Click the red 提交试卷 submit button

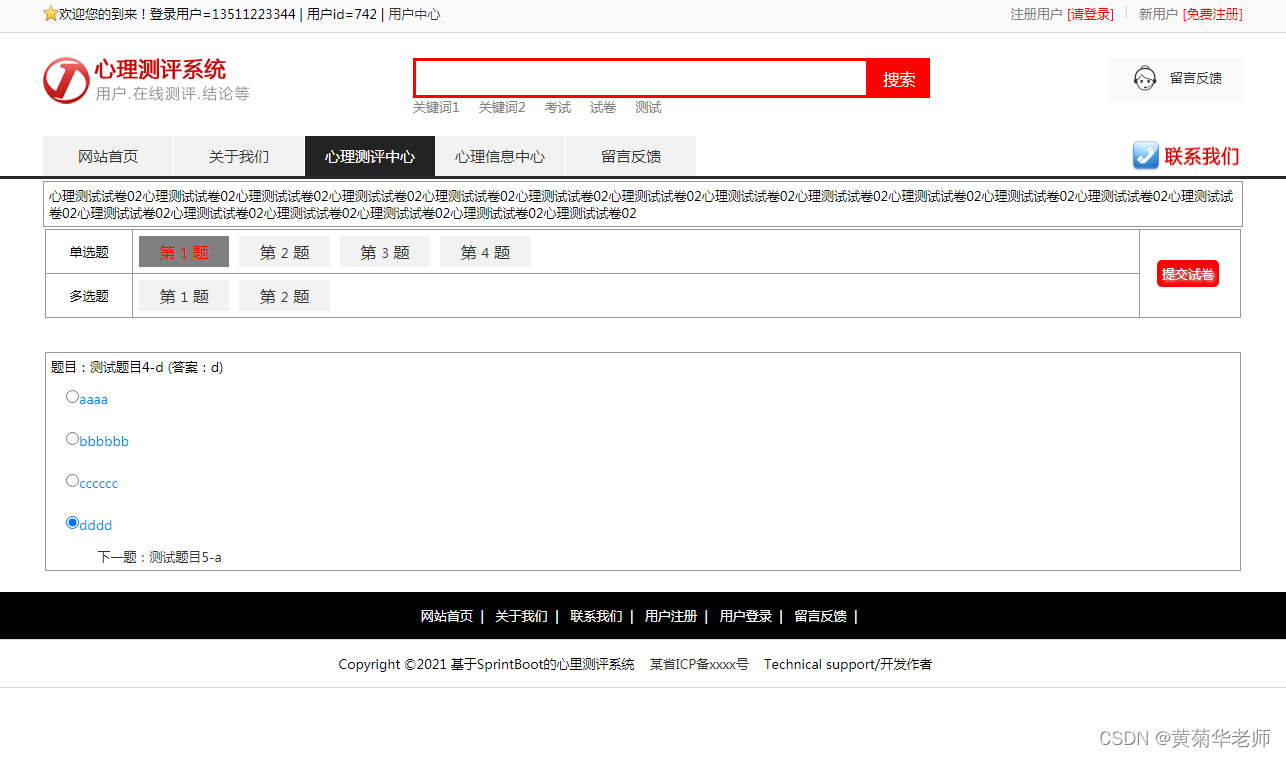tap(1188, 273)
